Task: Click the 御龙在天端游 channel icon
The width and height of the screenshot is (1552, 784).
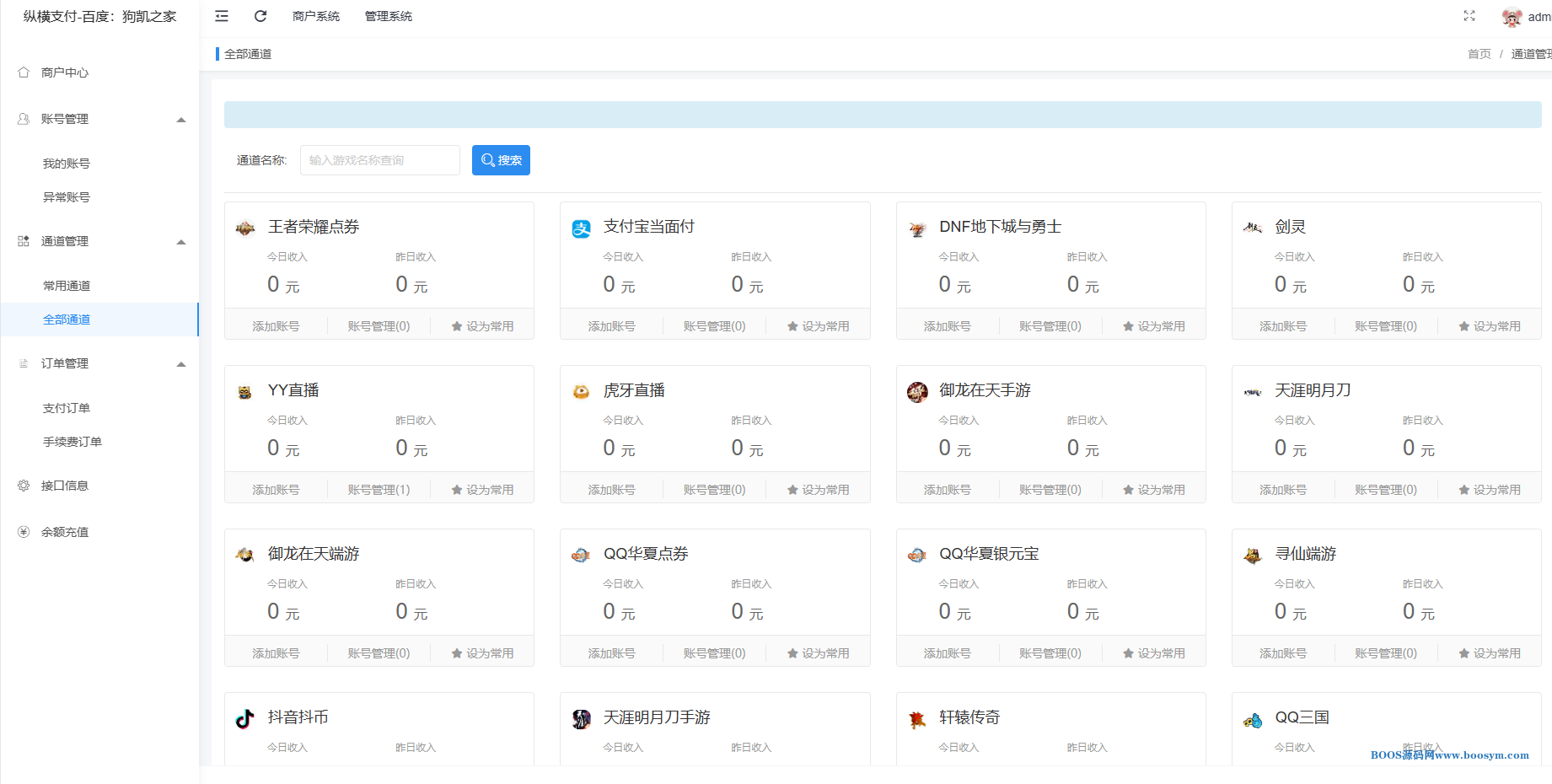Action: [x=245, y=555]
